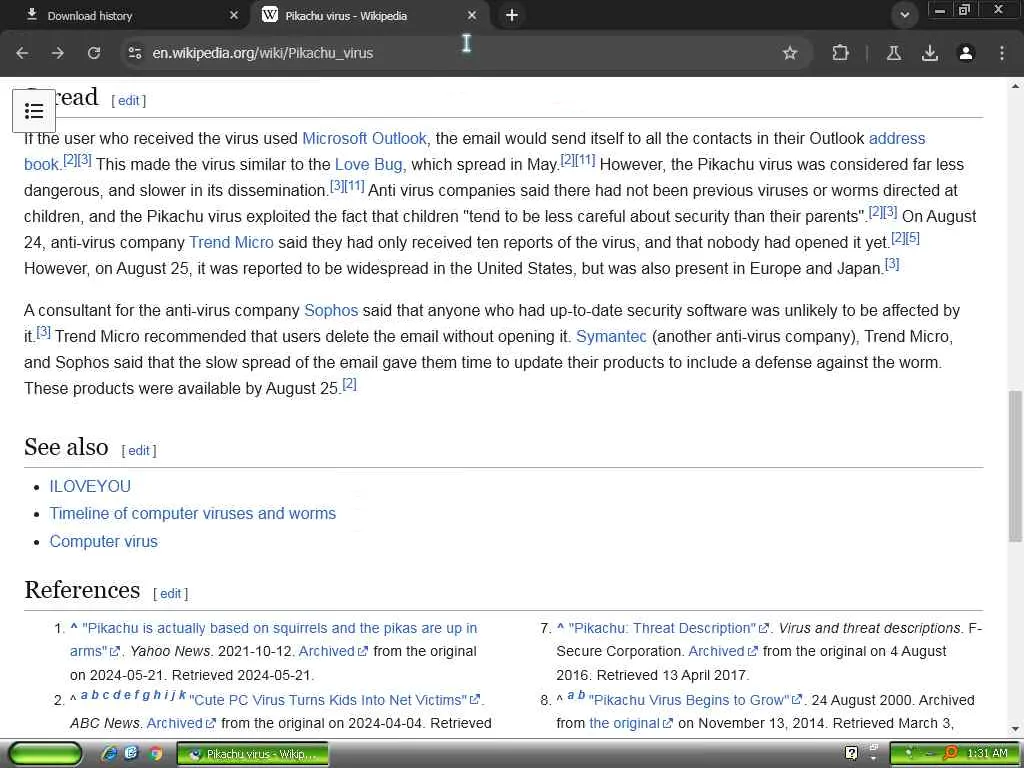Open the green Start button

pyautogui.click(x=45, y=754)
